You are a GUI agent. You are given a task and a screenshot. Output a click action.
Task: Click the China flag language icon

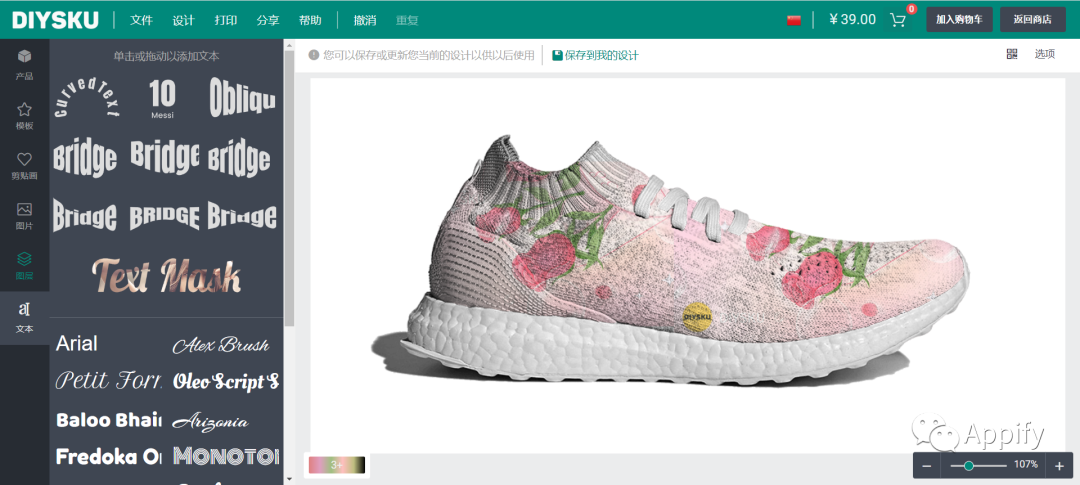pyautogui.click(x=793, y=20)
